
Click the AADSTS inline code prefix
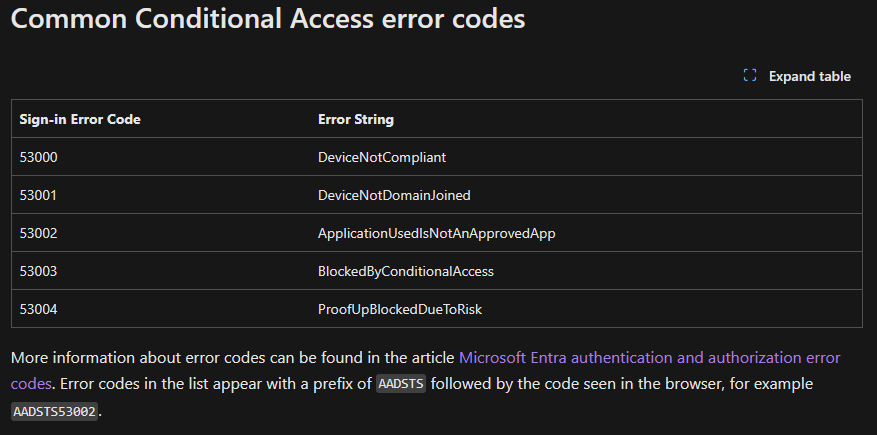(401, 385)
